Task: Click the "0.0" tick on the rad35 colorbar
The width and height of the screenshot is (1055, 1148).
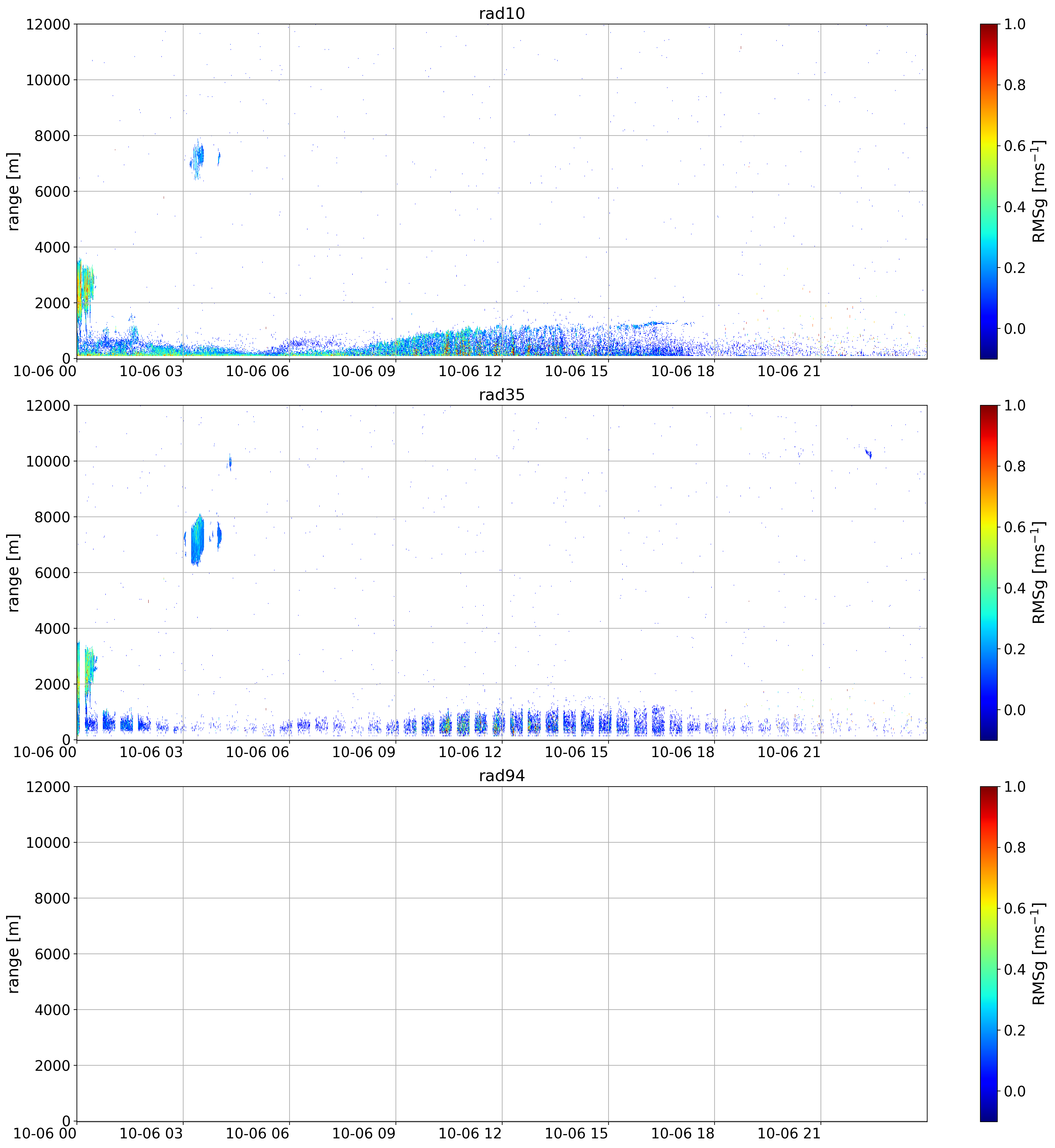Action: pos(1015,710)
